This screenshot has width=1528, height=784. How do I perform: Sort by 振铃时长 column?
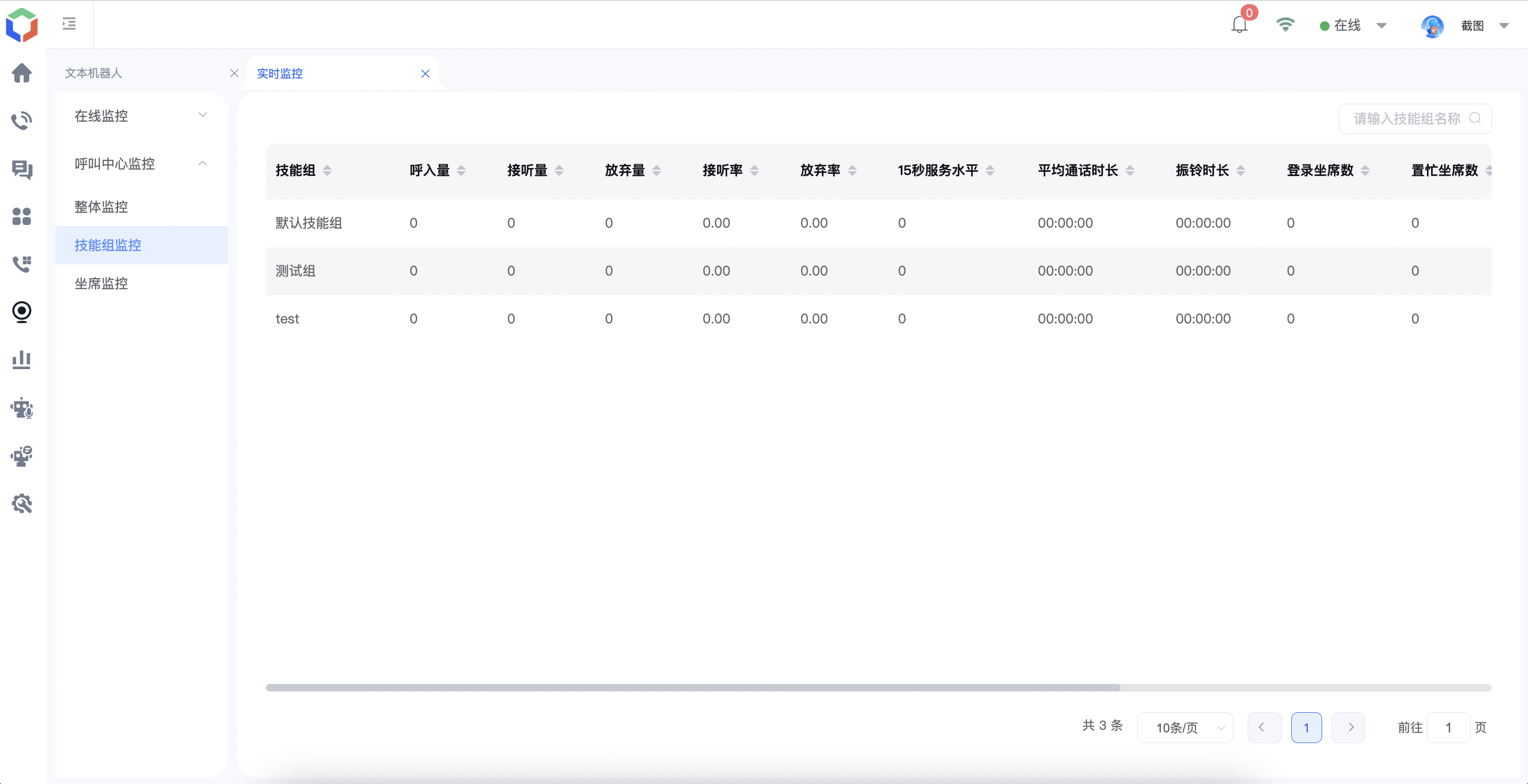click(1241, 171)
